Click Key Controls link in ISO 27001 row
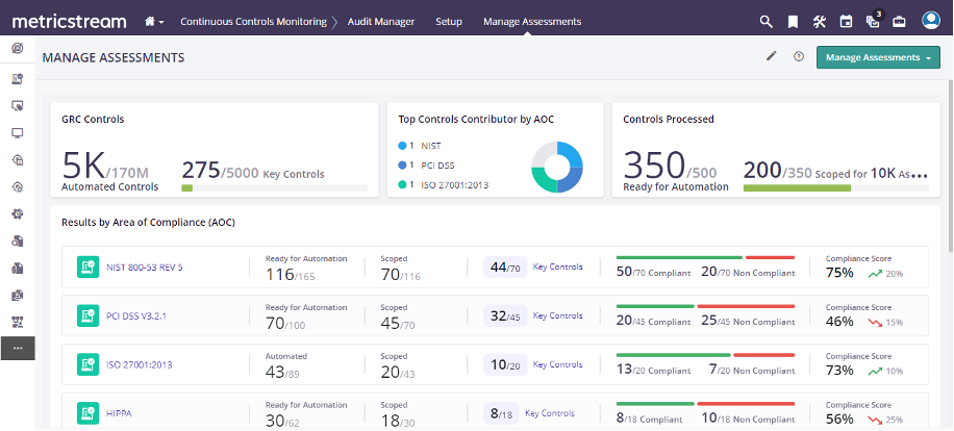Image resolution: width=954 pixels, height=431 pixels. click(557, 364)
